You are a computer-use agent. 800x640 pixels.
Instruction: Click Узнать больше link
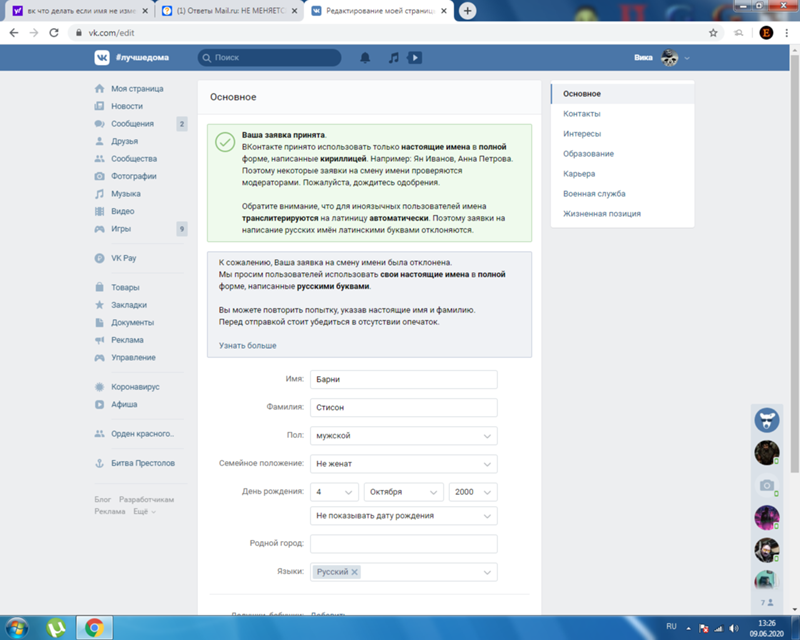coord(247,346)
